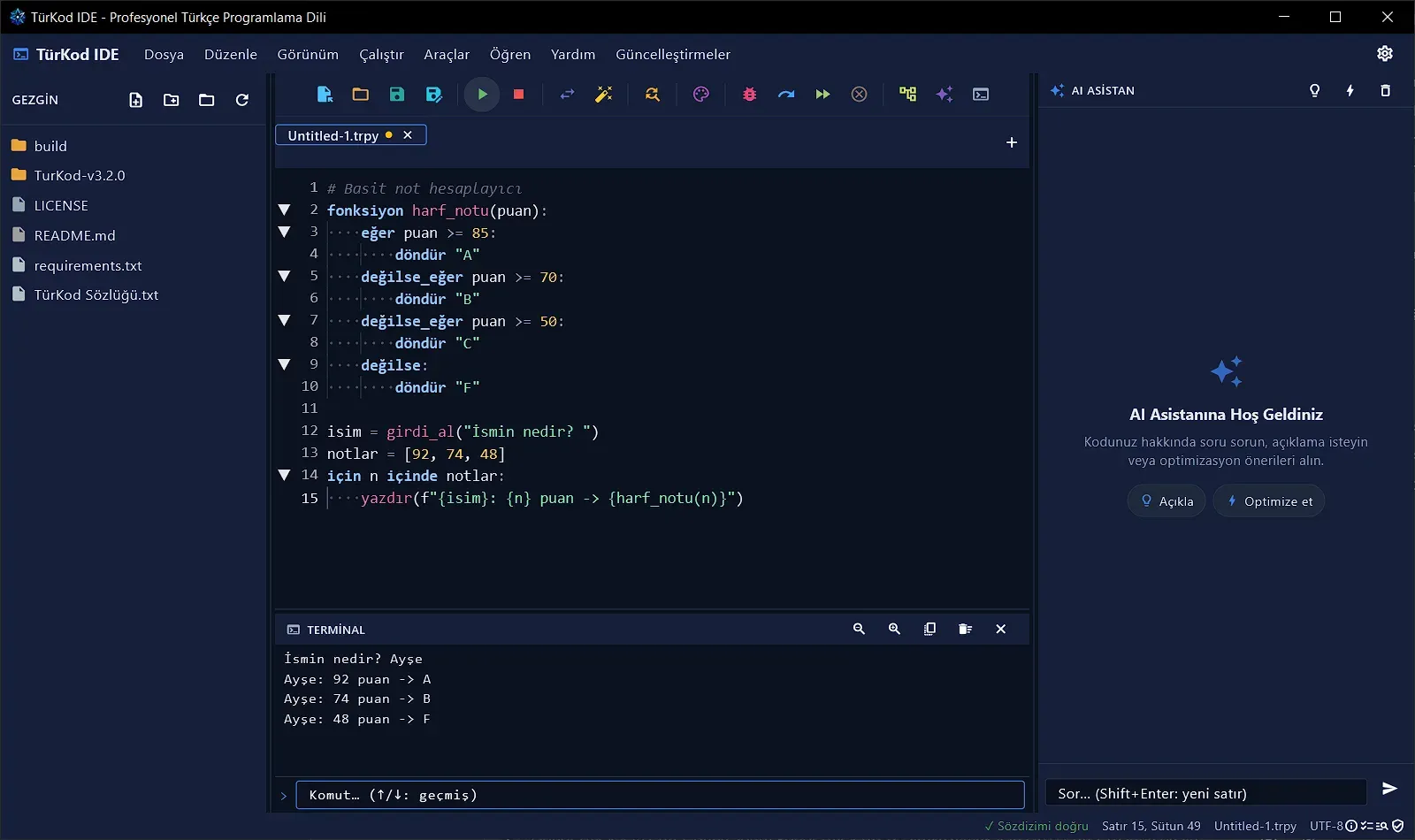
Task: Click the circled X icon in the toolbar
Action: 859,95
